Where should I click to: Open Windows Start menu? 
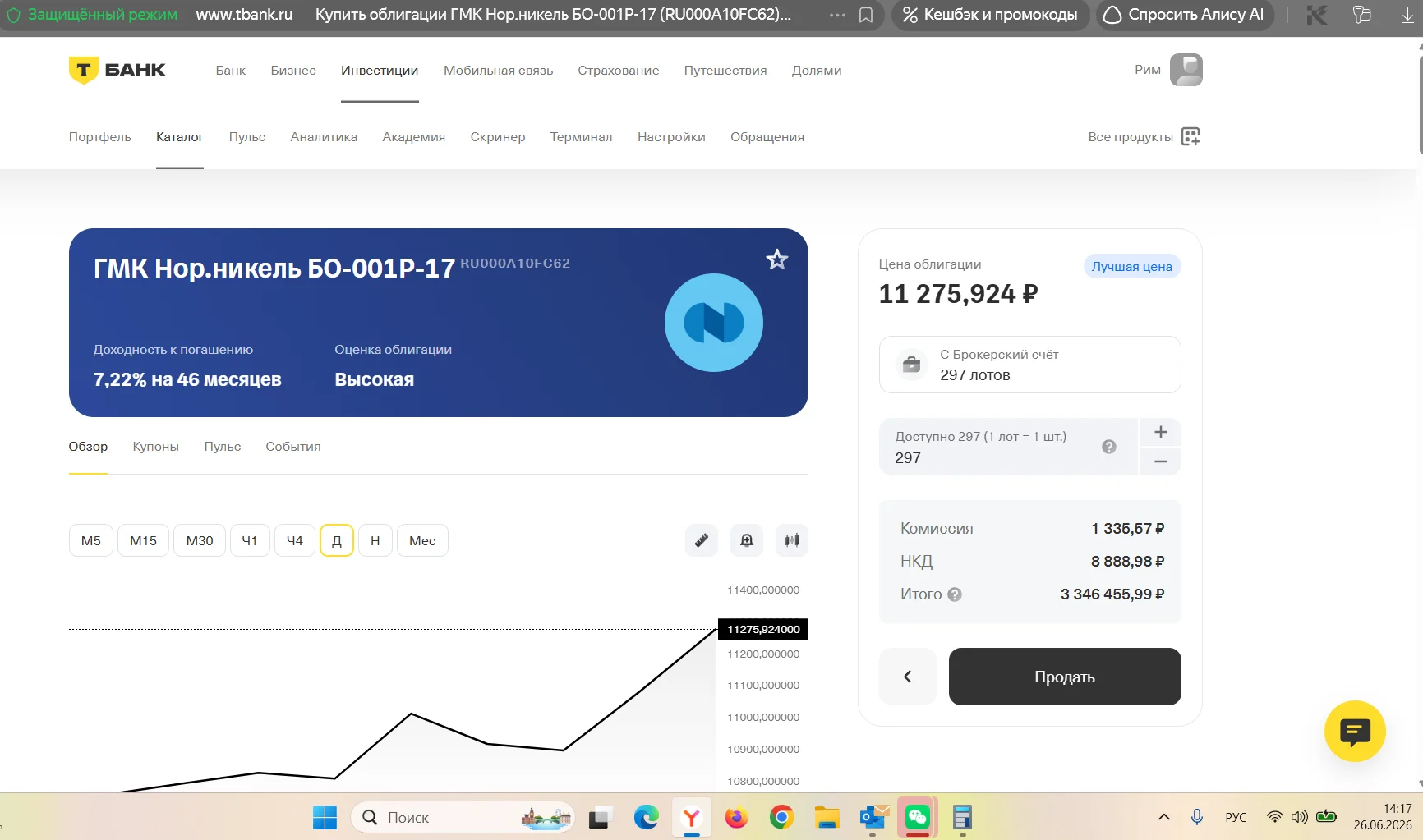(x=325, y=817)
